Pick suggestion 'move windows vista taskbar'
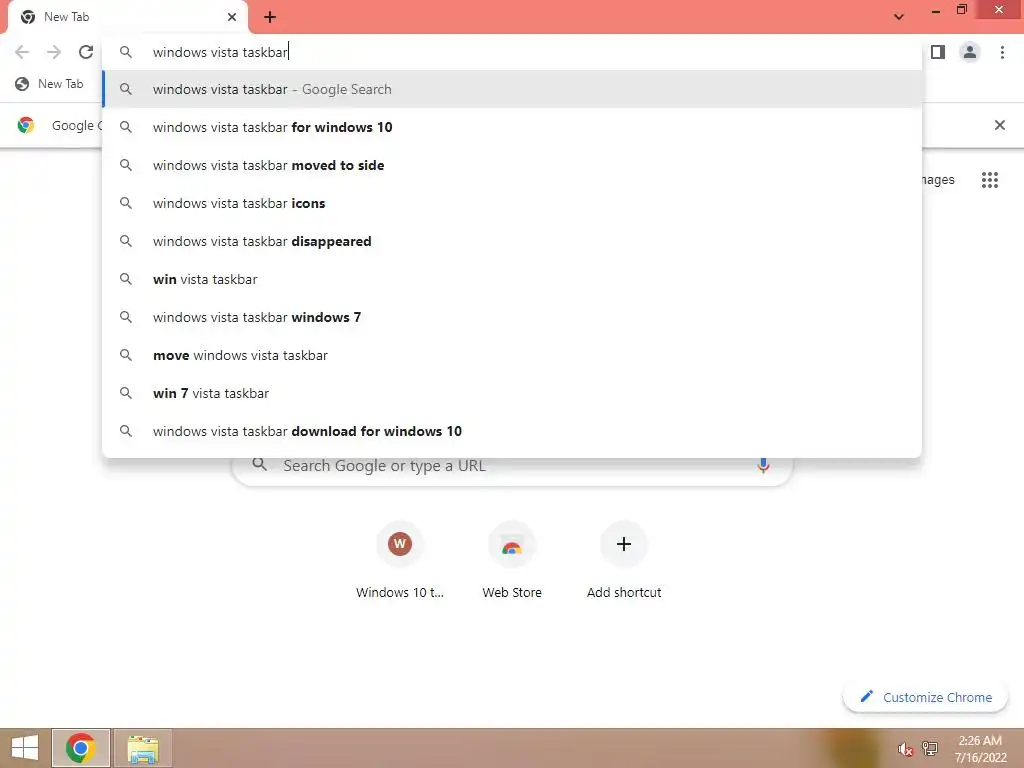1024x768 pixels. click(x=512, y=355)
